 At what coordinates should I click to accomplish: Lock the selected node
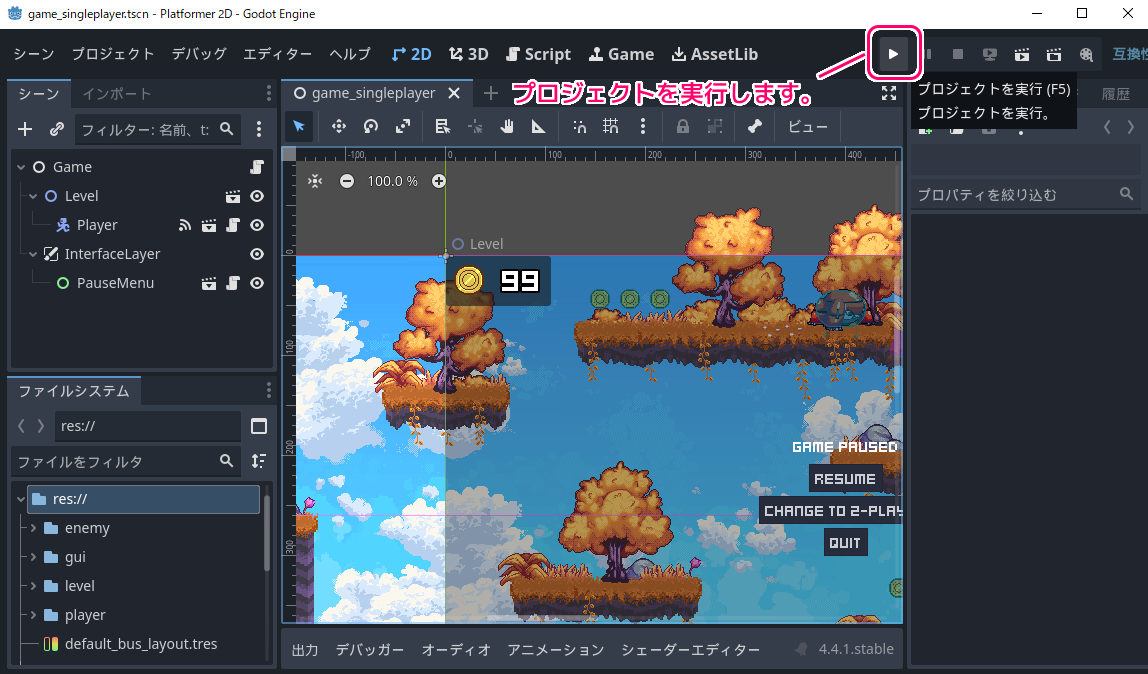[682, 127]
